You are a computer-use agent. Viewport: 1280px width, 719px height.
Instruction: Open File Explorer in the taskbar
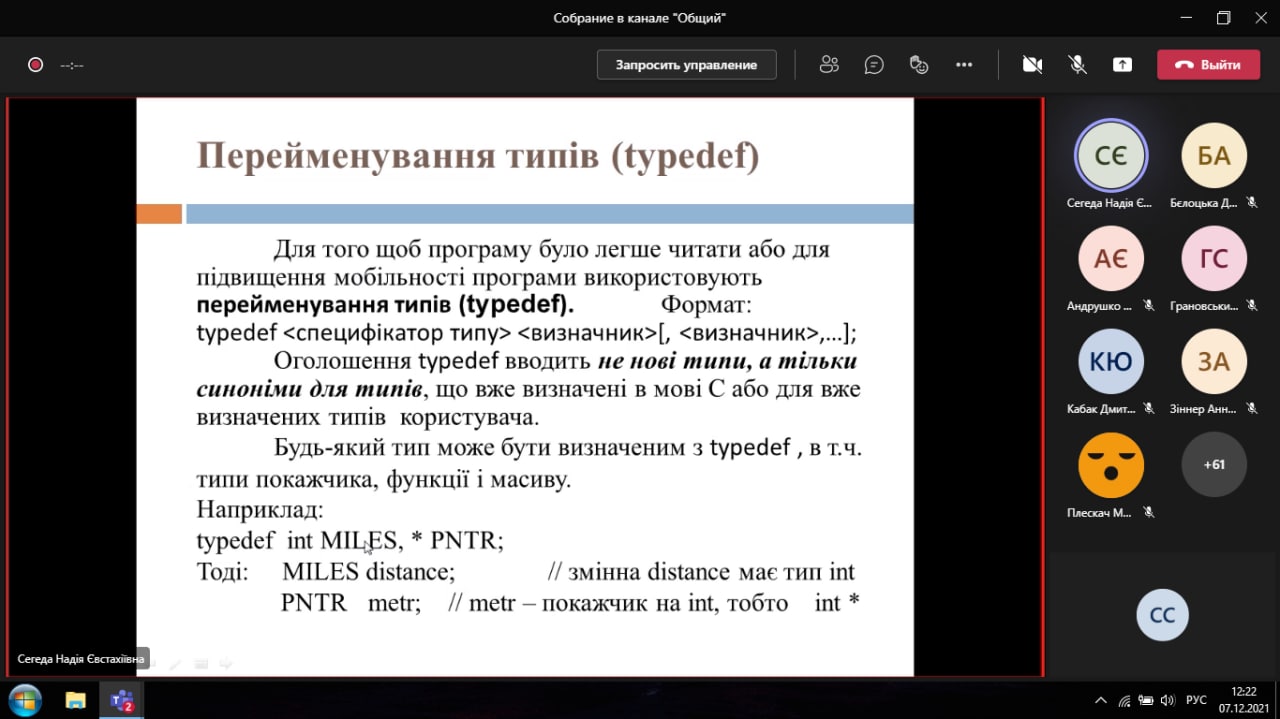[76, 700]
